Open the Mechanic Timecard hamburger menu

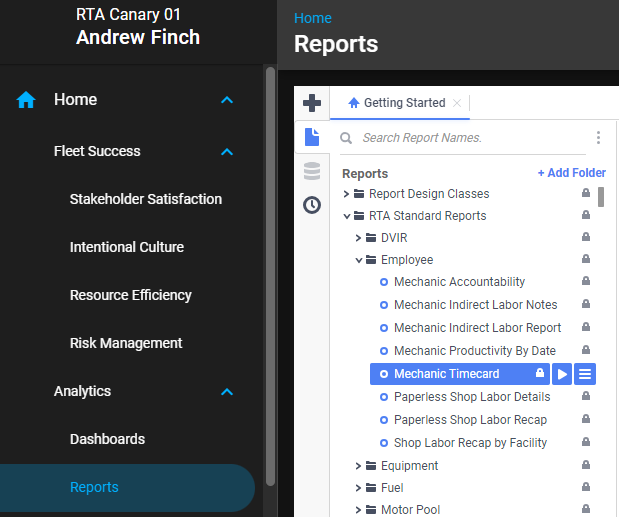(x=586, y=374)
